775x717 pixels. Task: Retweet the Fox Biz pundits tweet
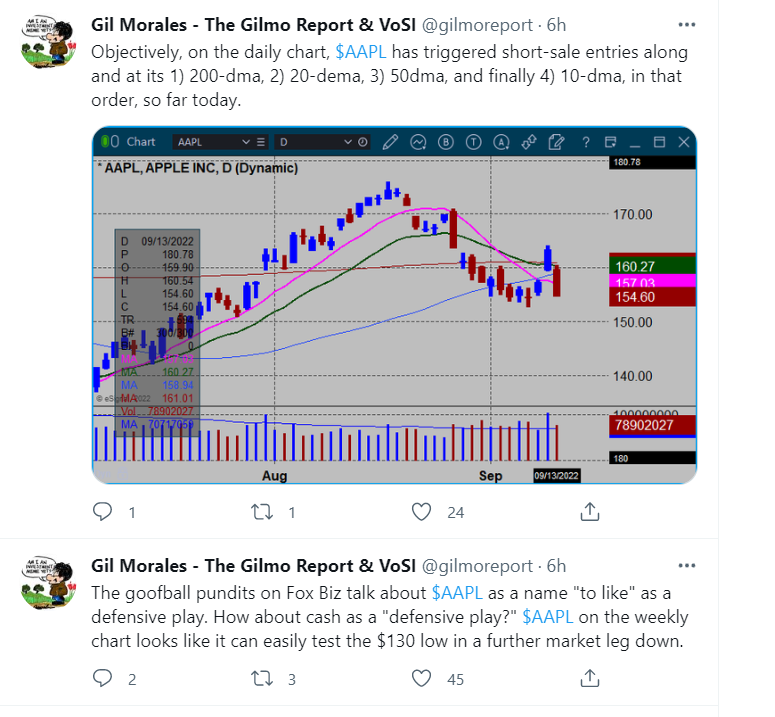tap(262, 679)
